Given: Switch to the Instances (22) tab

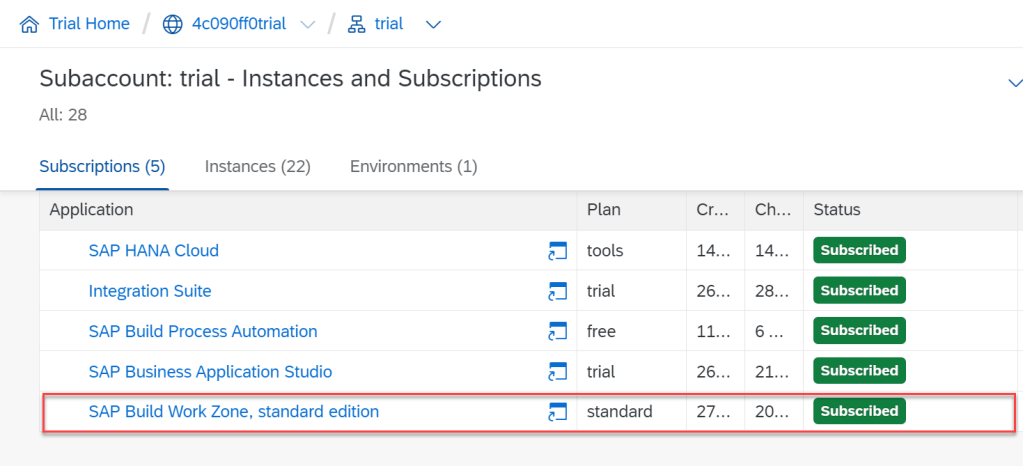Looking at the screenshot, I should tap(257, 166).
